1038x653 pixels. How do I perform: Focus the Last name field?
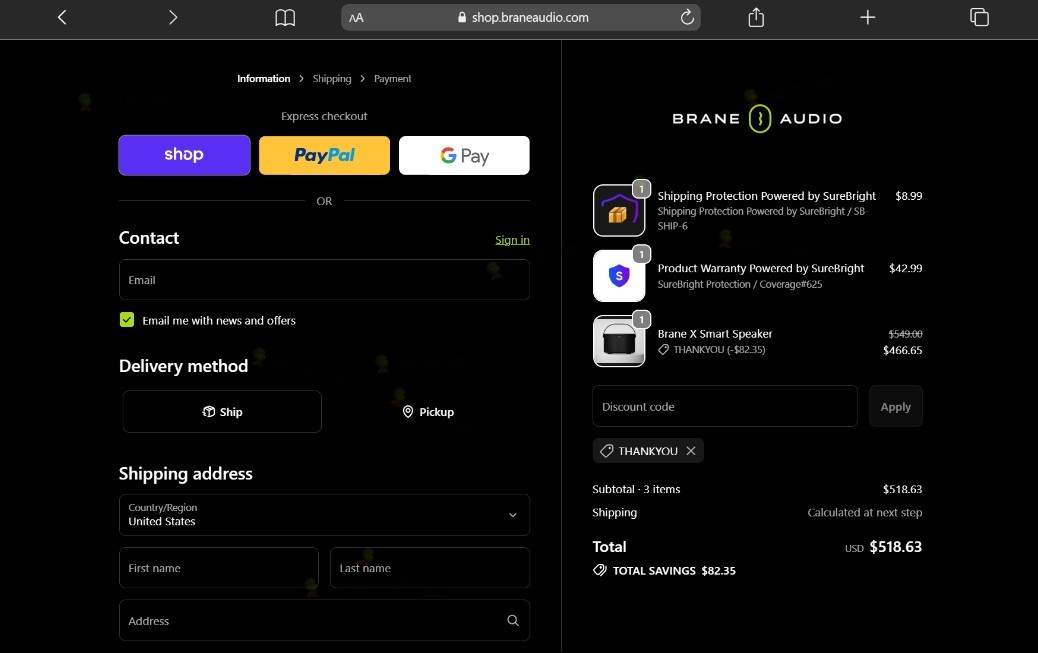click(x=430, y=568)
